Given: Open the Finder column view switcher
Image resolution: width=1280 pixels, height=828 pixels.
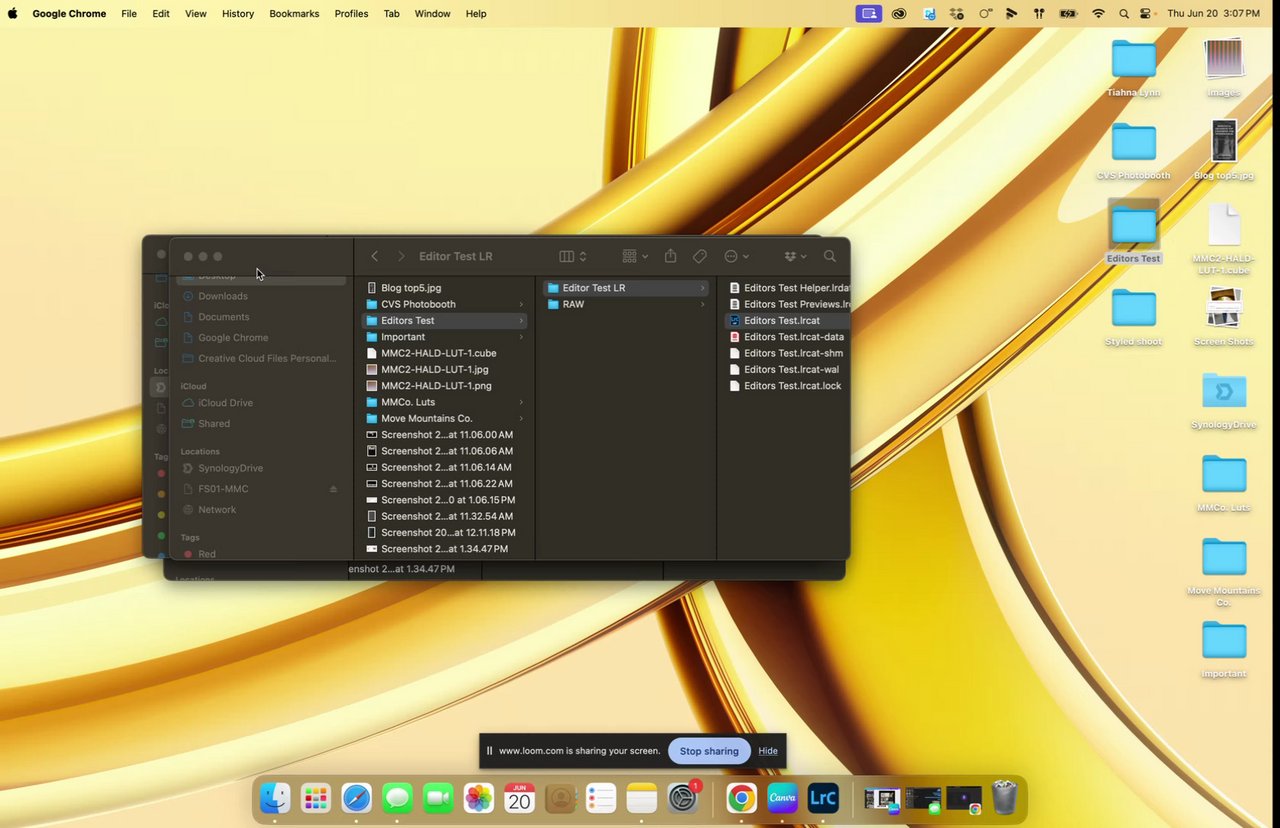Looking at the screenshot, I should point(573,257).
